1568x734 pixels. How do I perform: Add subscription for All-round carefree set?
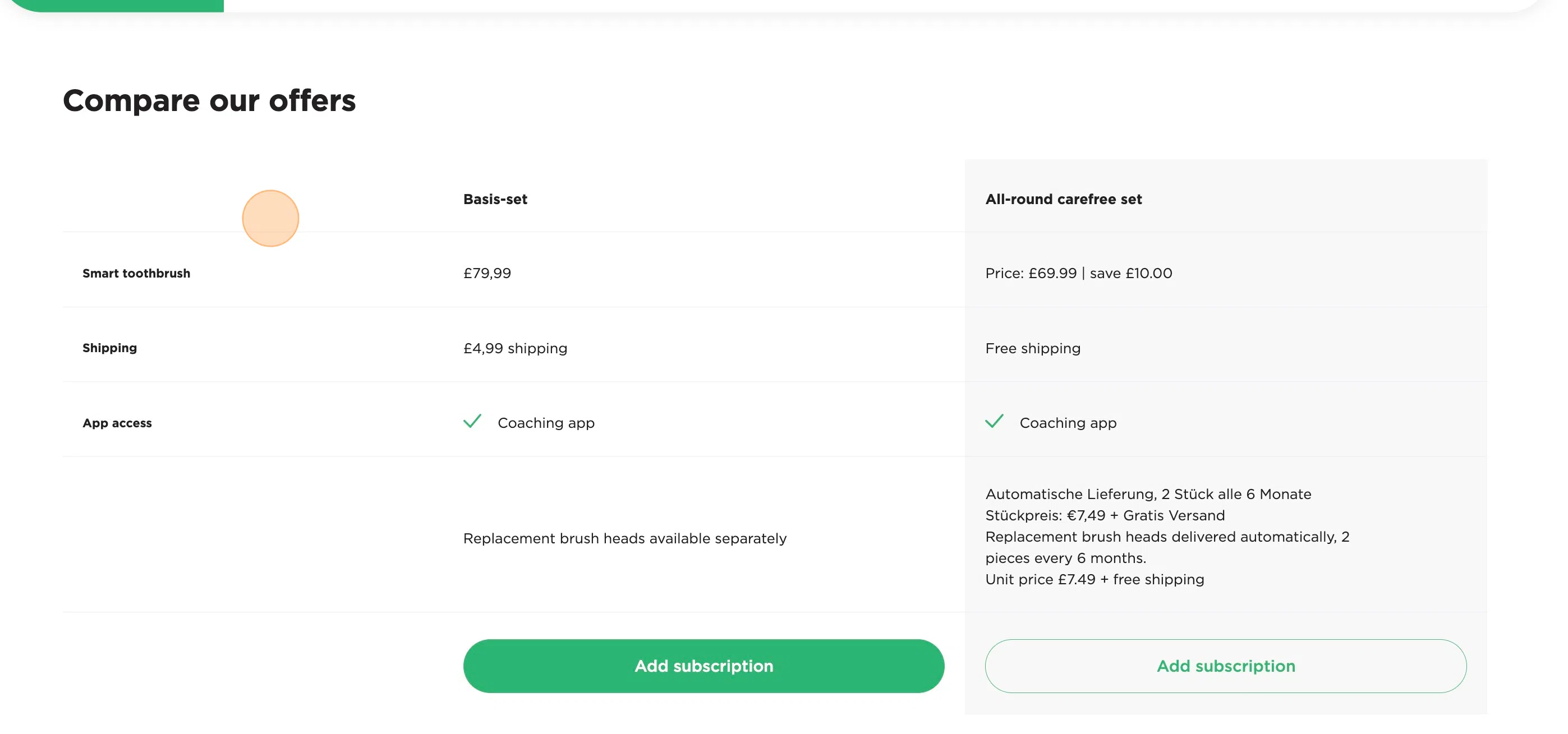click(x=1225, y=666)
